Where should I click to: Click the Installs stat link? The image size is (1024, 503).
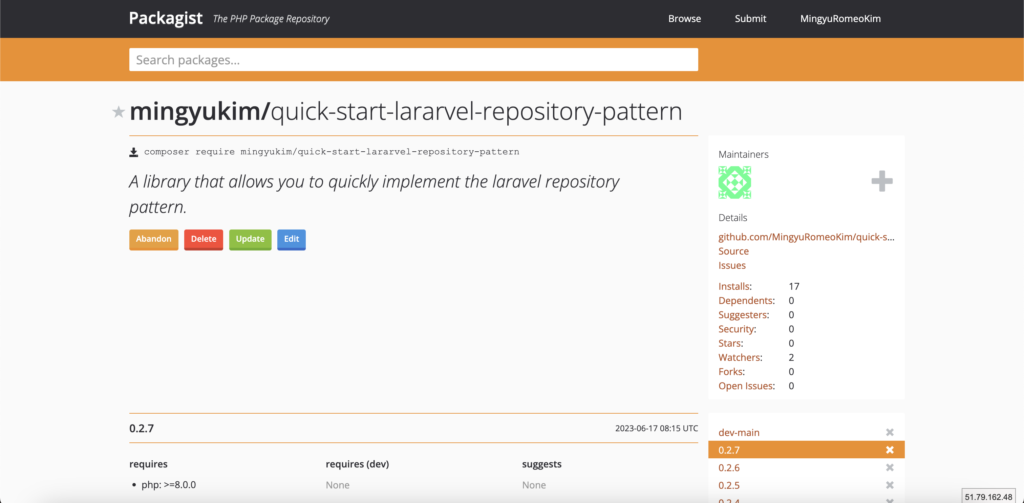click(x=735, y=286)
